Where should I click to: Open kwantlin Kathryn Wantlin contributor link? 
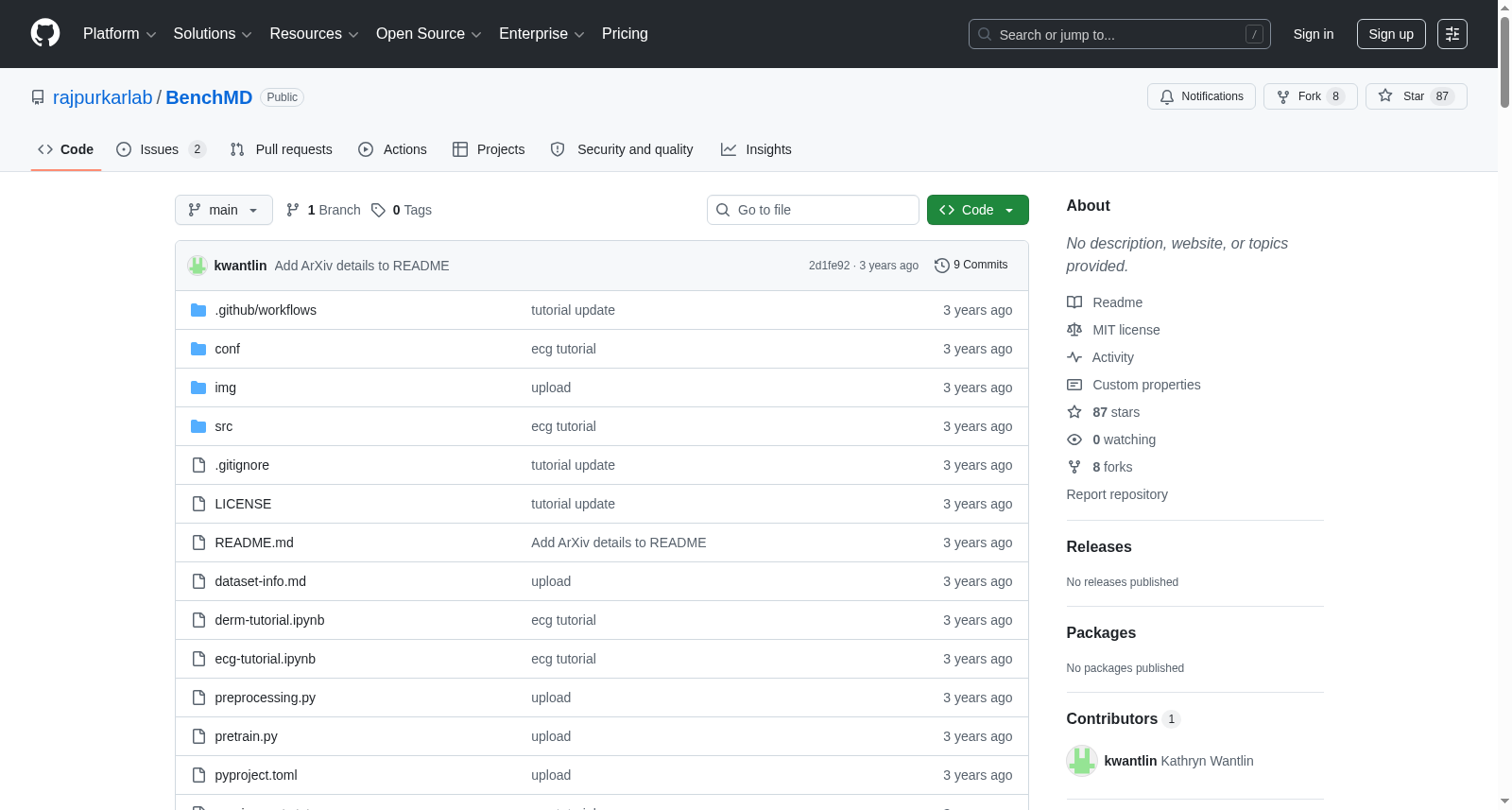[1178, 761]
